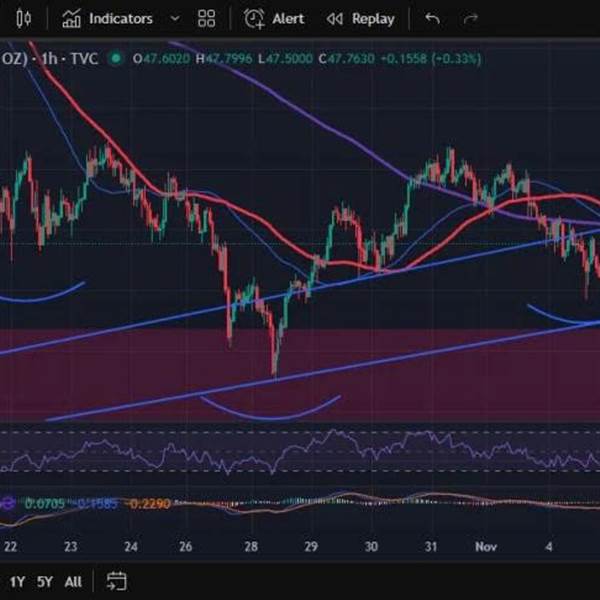600x600 pixels.
Task: Click the high value H47.7996
Action: coord(224,59)
